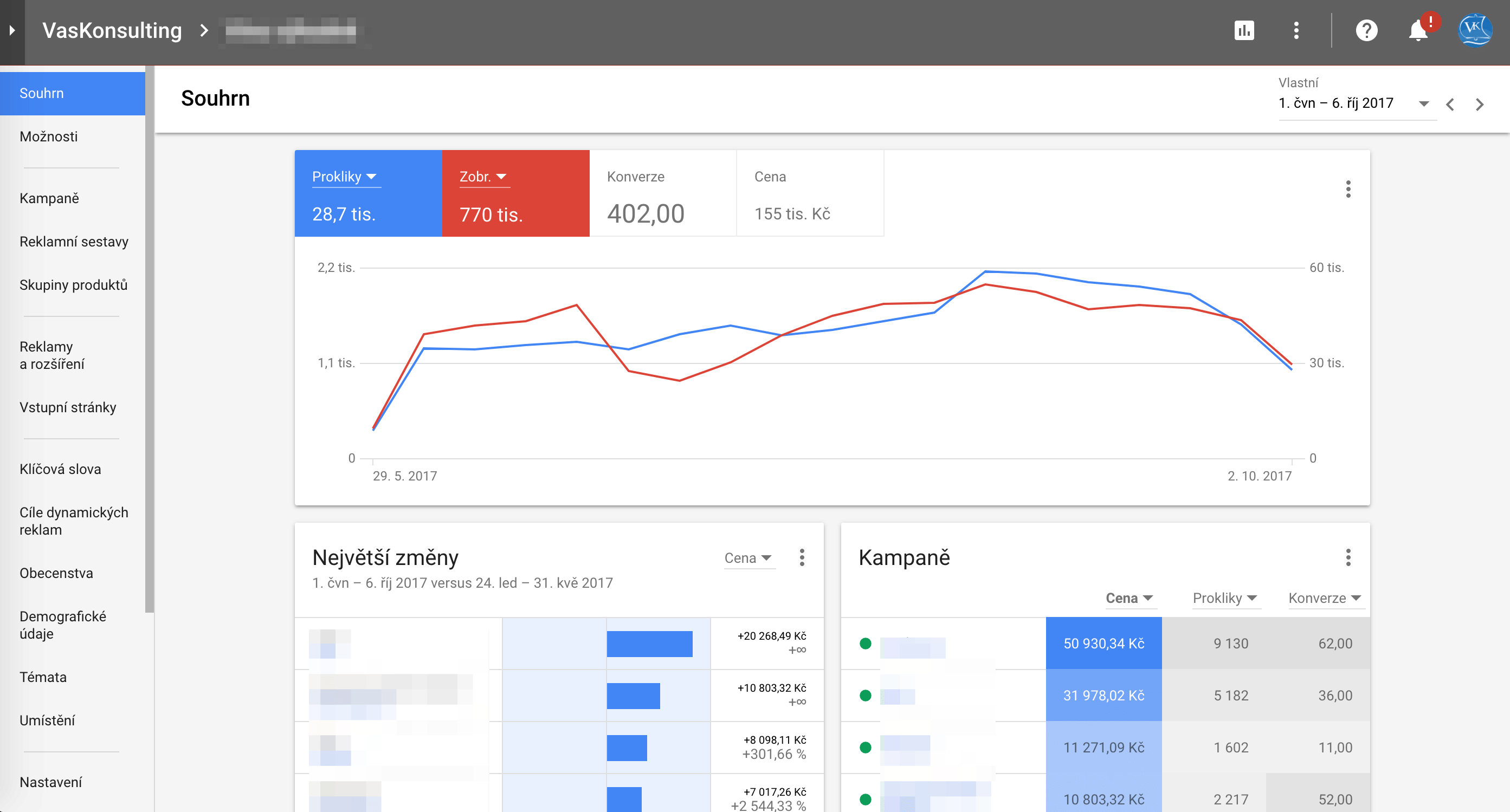Open Kampaně in the sidebar menu

click(49, 198)
